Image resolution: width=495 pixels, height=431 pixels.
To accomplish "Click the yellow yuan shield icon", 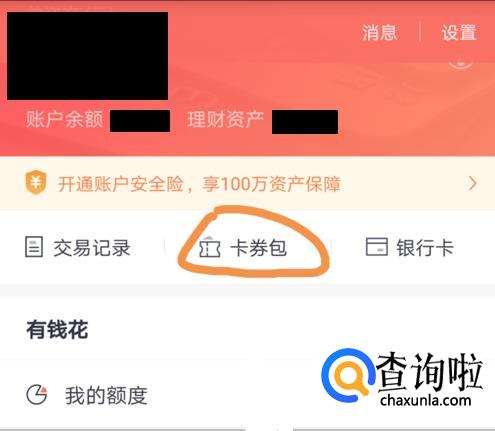I will (x=36, y=182).
